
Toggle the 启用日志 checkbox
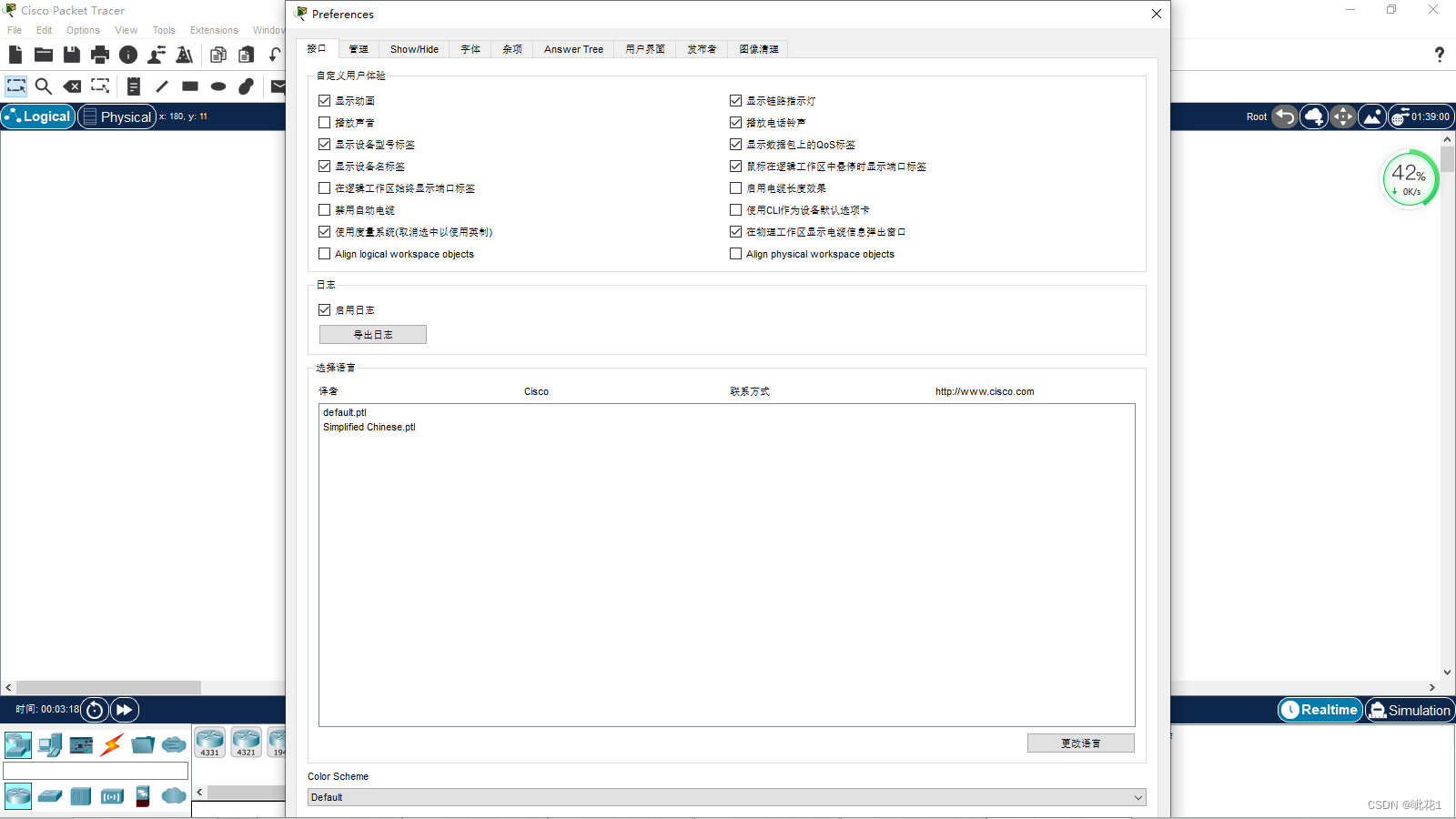tap(324, 309)
